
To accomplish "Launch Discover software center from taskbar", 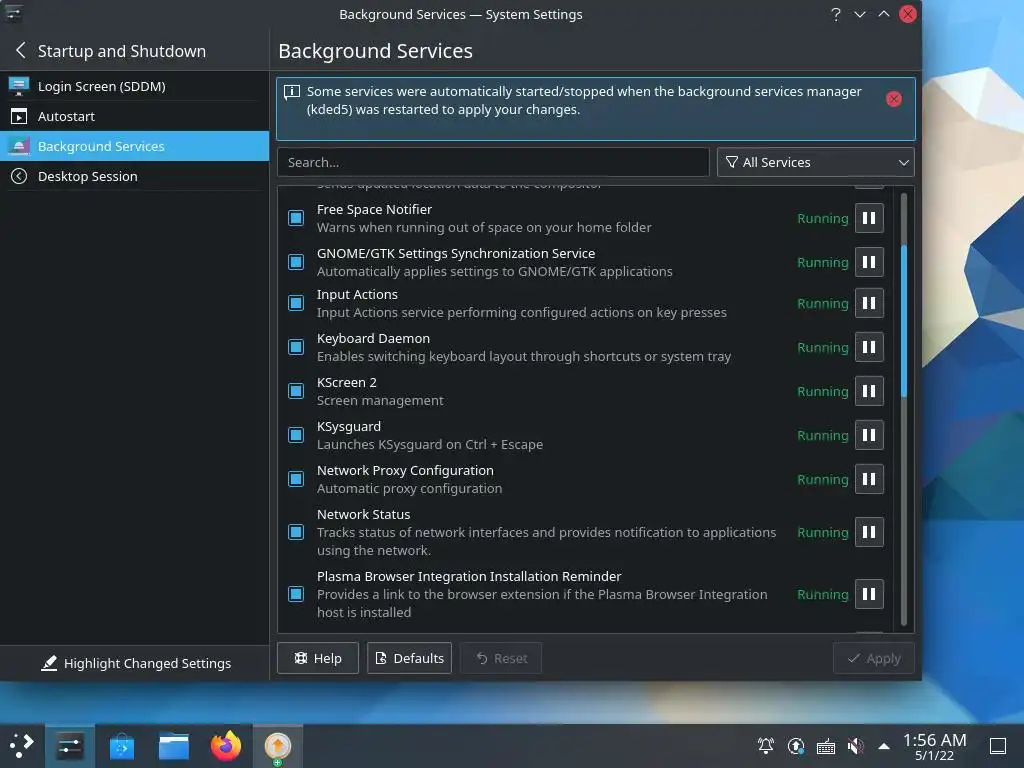I will [121, 746].
